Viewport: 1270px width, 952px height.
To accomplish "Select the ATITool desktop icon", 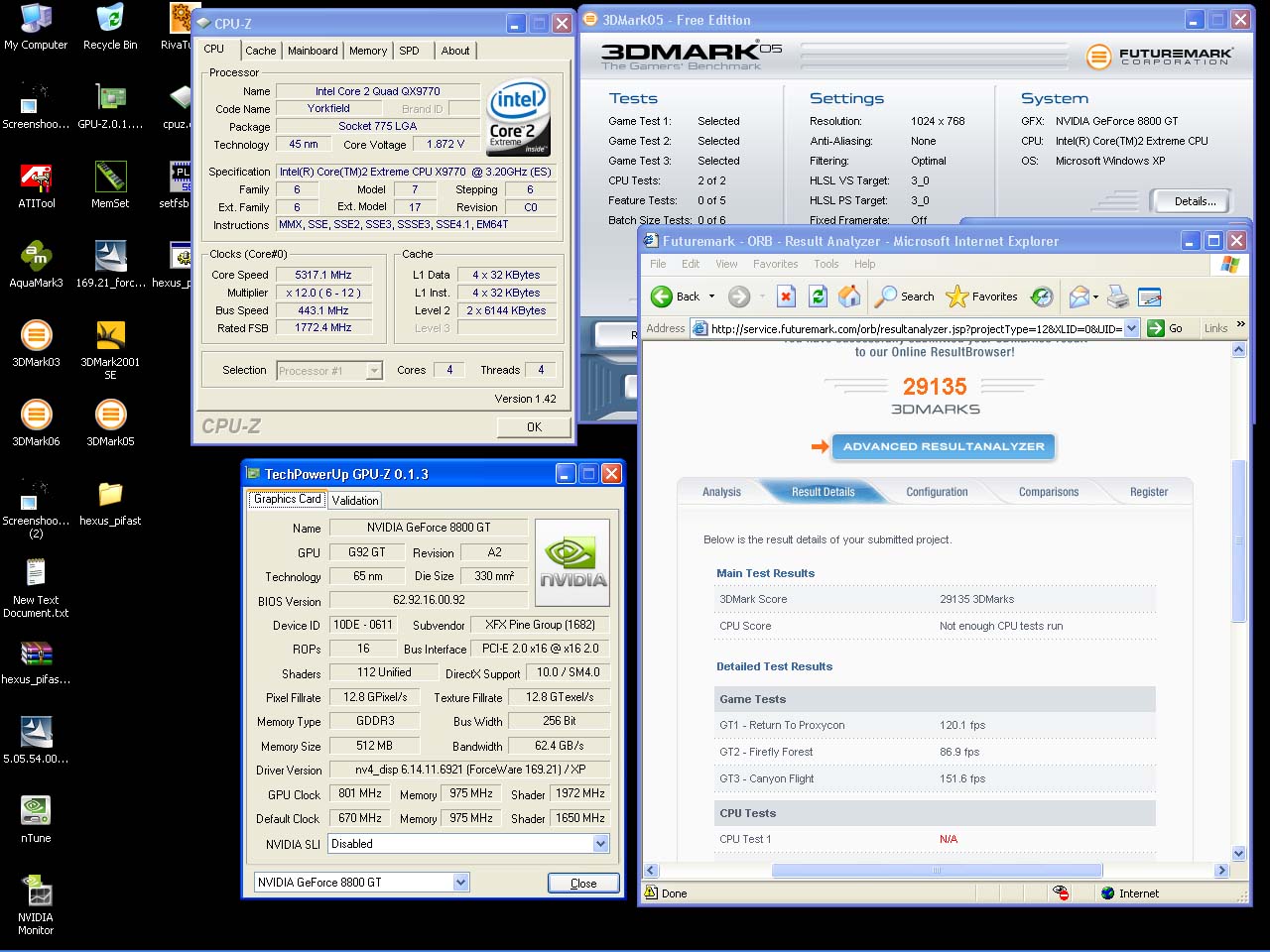I will click(36, 185).
